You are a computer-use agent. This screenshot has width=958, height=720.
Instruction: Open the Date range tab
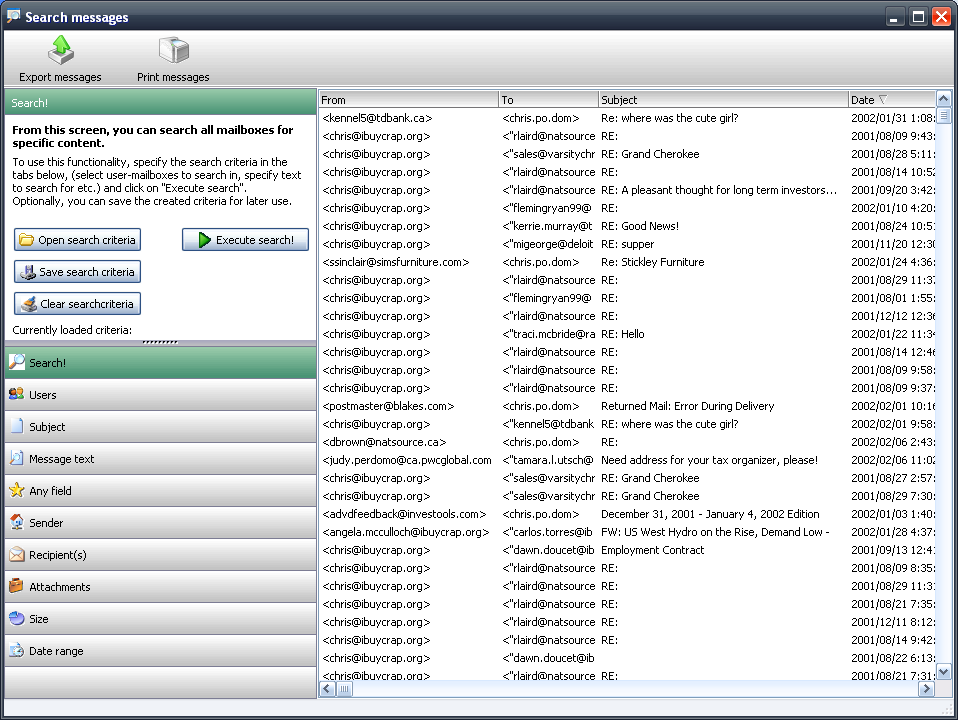pos(160,651)
